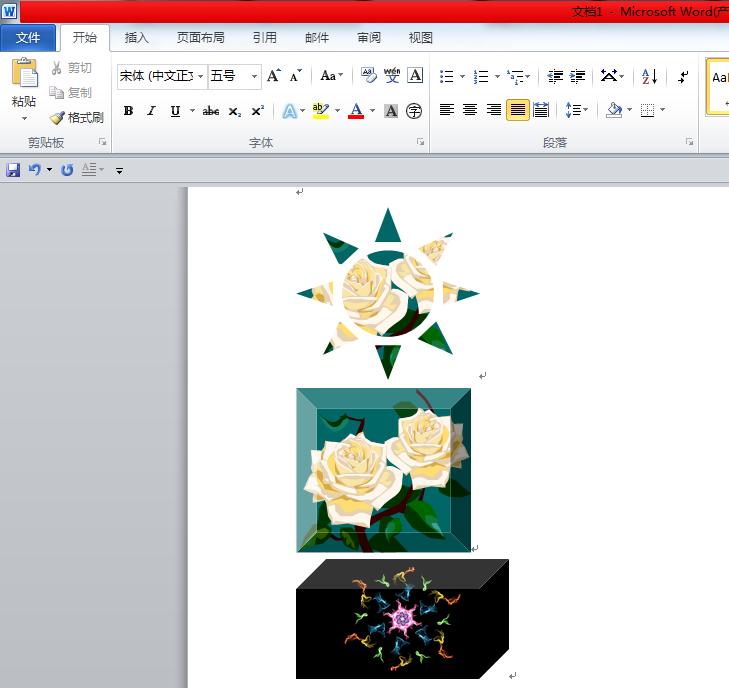
Task: Open Customize Quick Access Toolbar arrow
Action: 119,171
